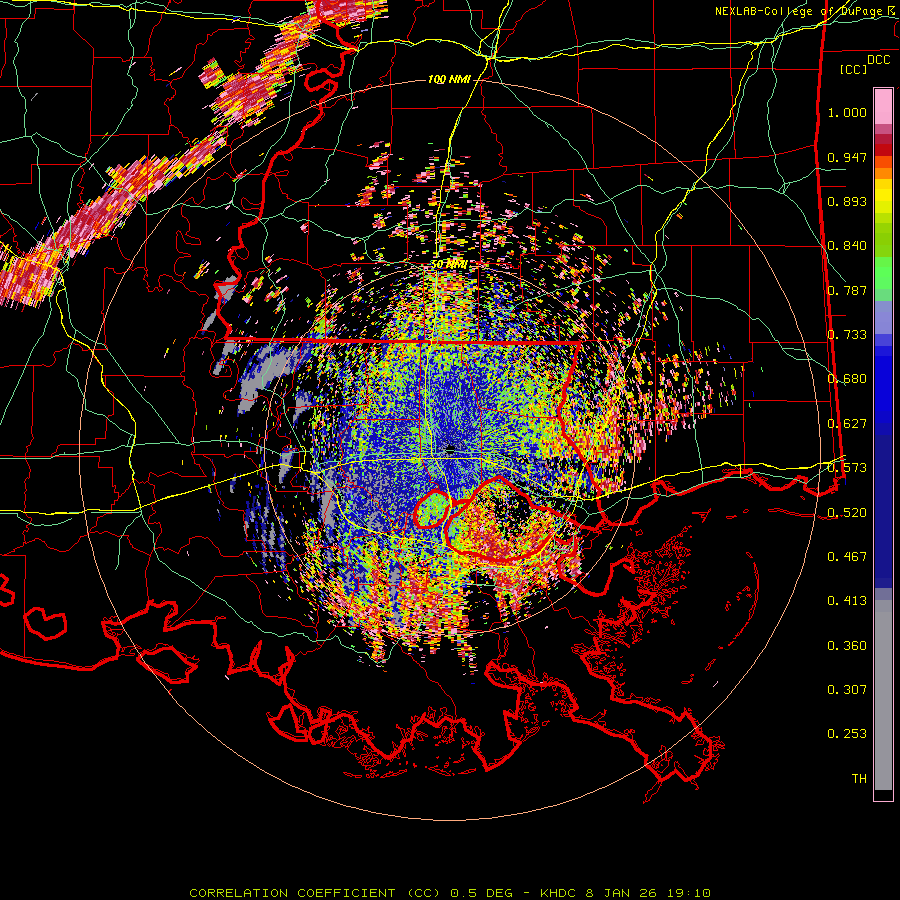Pick the light pink color bar segment
Viewport: 900px width, 900px height.
point(883,106)
